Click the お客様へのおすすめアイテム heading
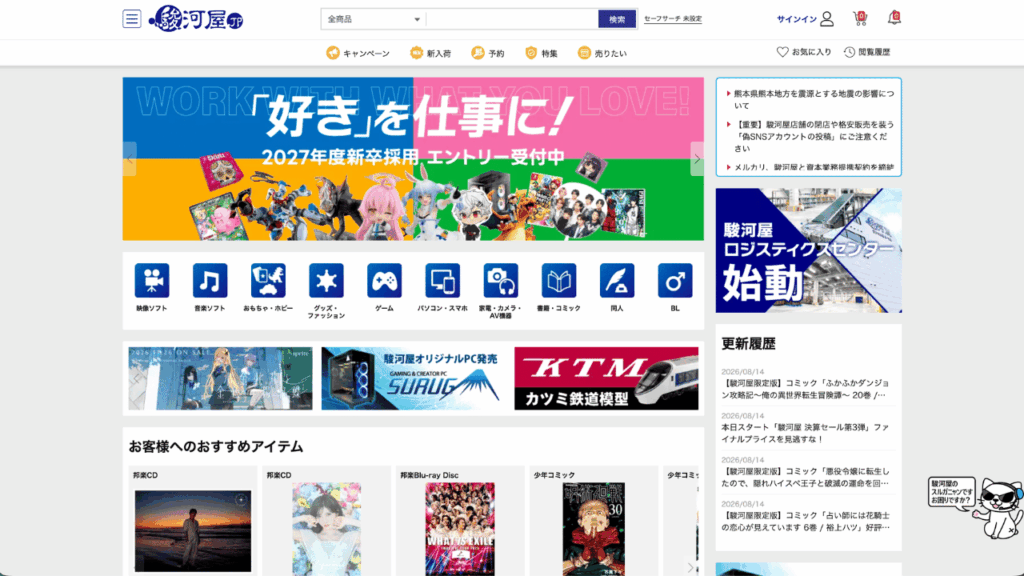 216,447
